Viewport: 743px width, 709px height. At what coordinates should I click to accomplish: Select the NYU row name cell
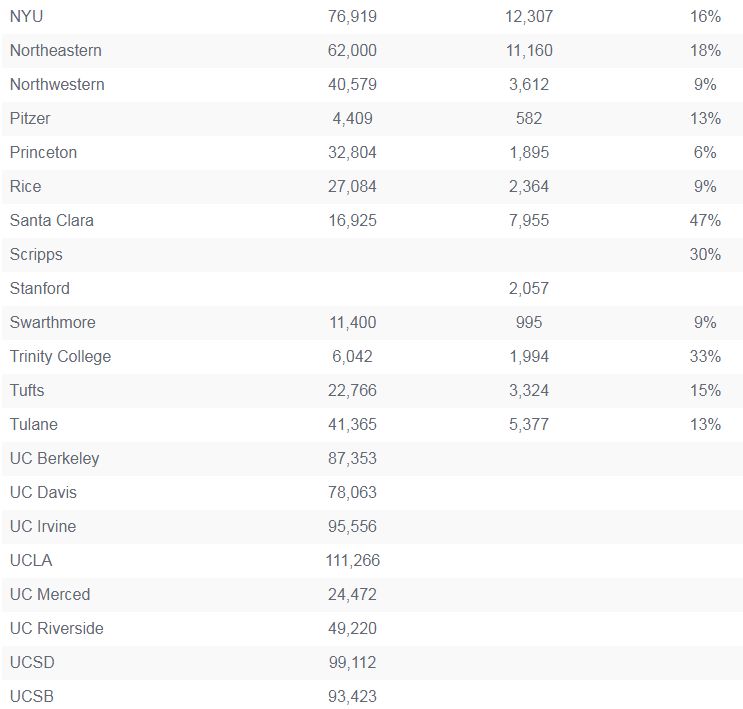(27, 17)
